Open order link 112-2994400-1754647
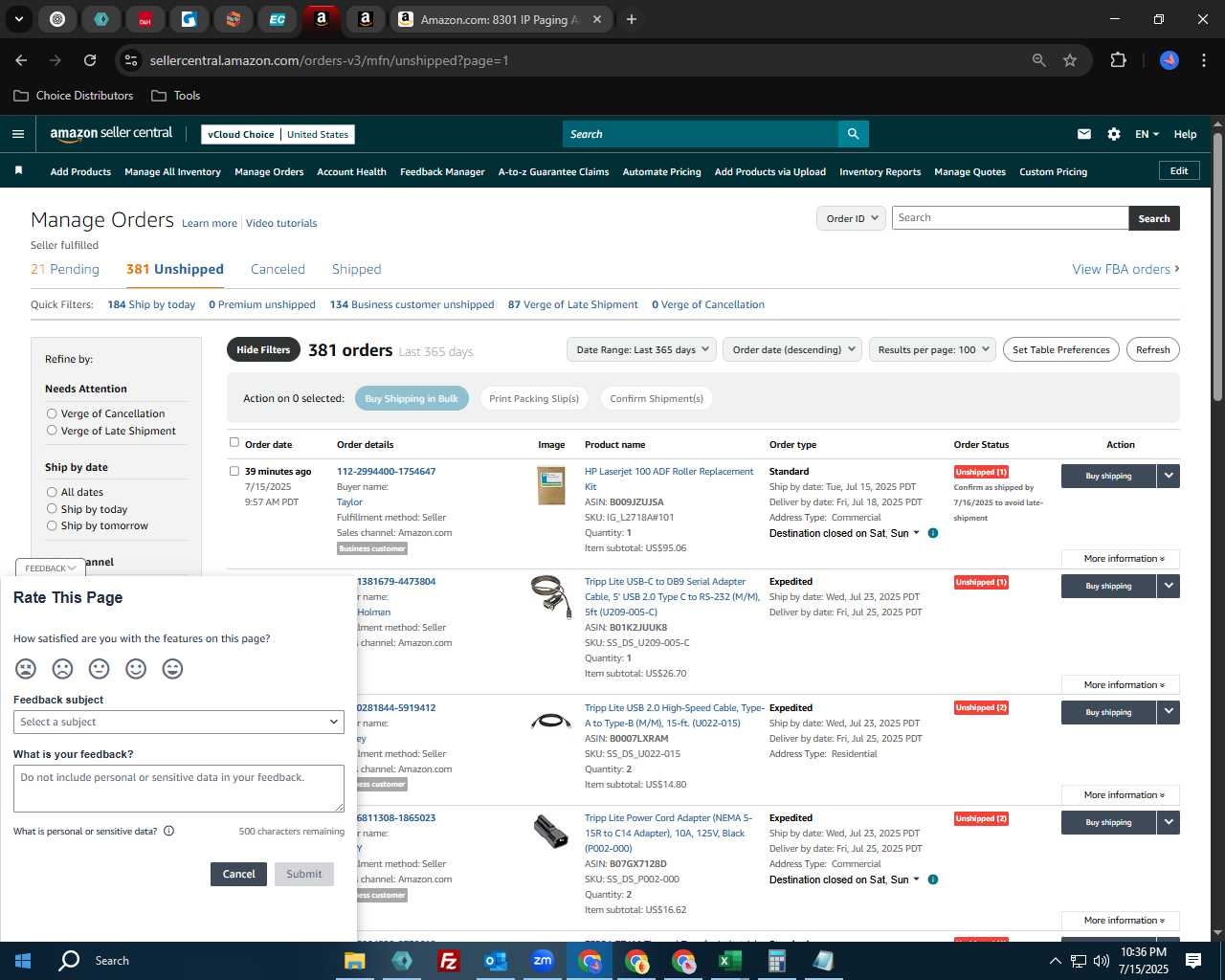 386,471
